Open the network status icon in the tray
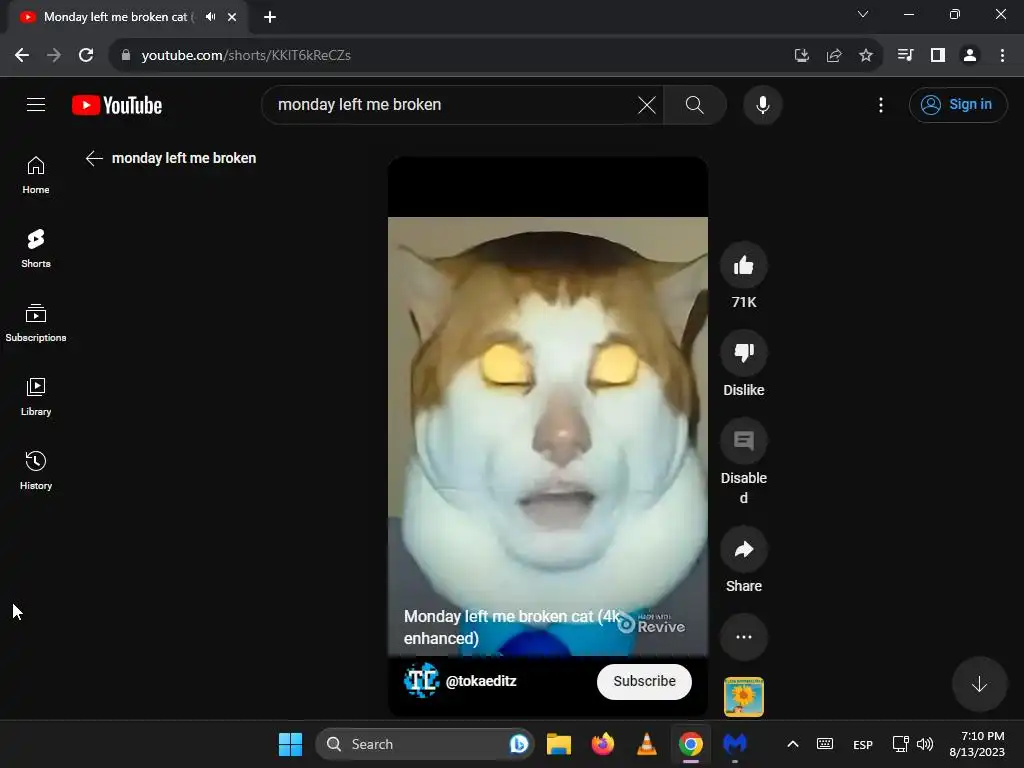This screenshot has width=1024, height=768. (x=901, y=744)
